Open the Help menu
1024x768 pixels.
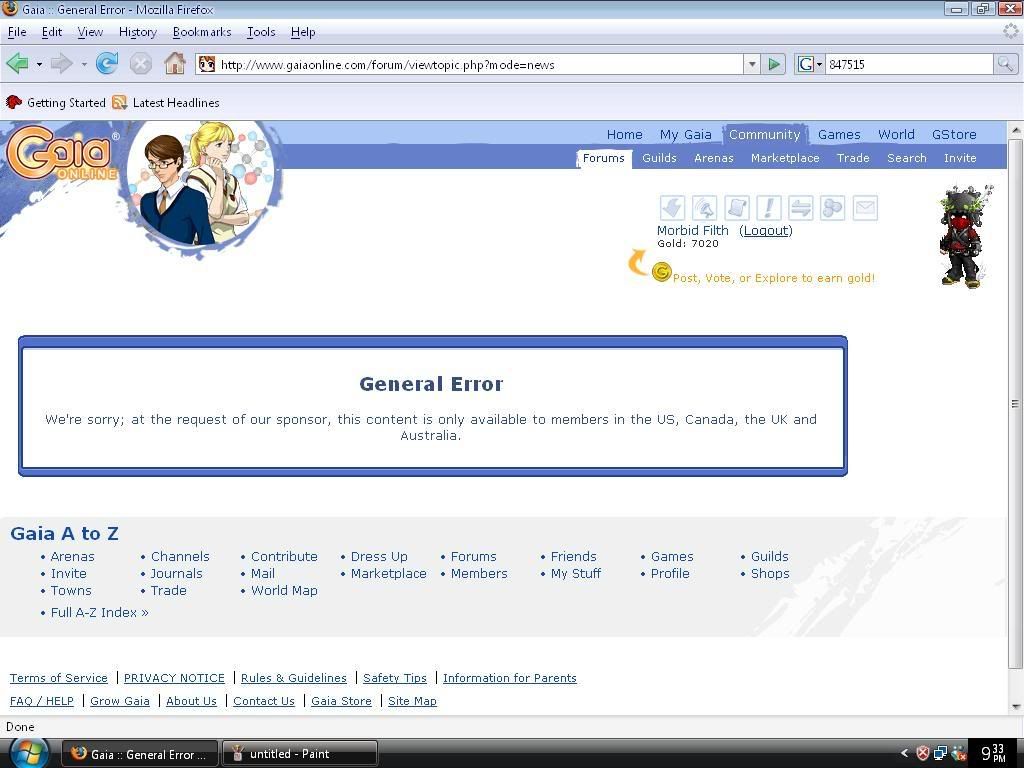click(x=303, y=32)
